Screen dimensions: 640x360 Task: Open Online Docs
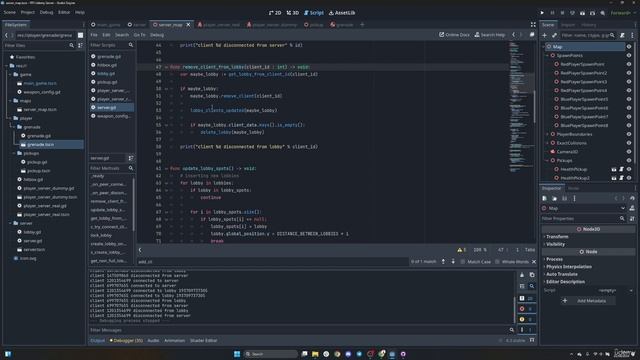point(454,35)
